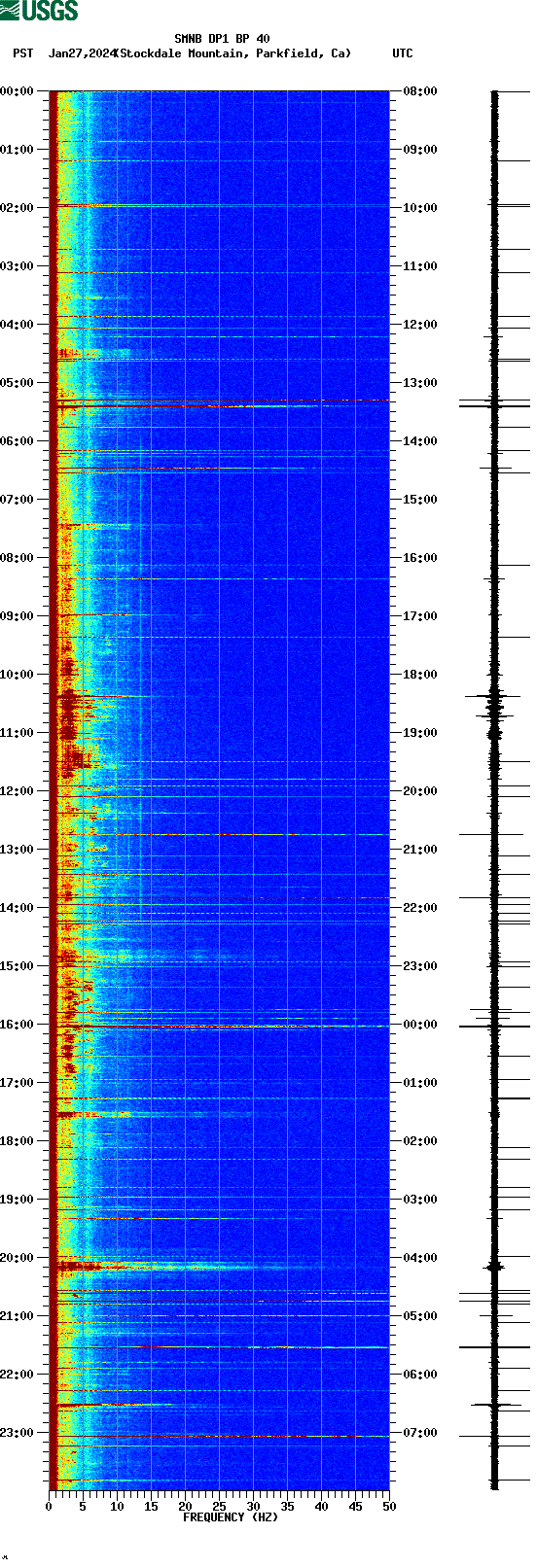The image size is (537, 1568).
Task: Select the title text 'SMNB DP1 BP 40'
Action: 222,39
